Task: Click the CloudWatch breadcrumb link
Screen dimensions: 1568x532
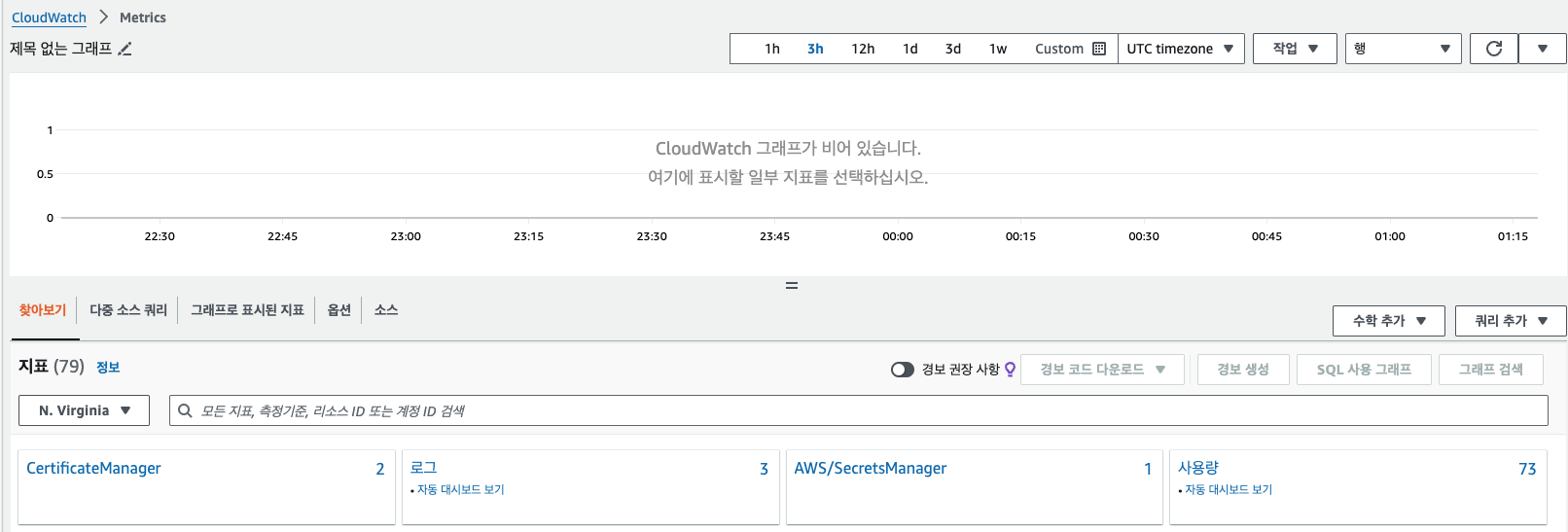Action: tap(49, 18)
